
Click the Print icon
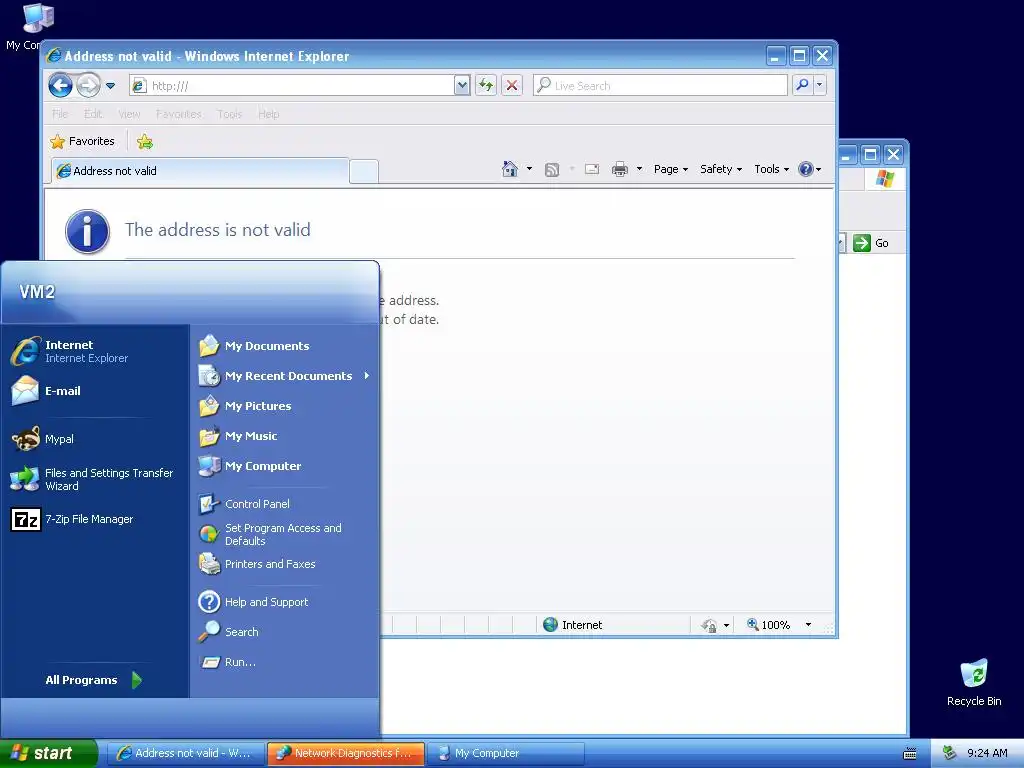619,169
